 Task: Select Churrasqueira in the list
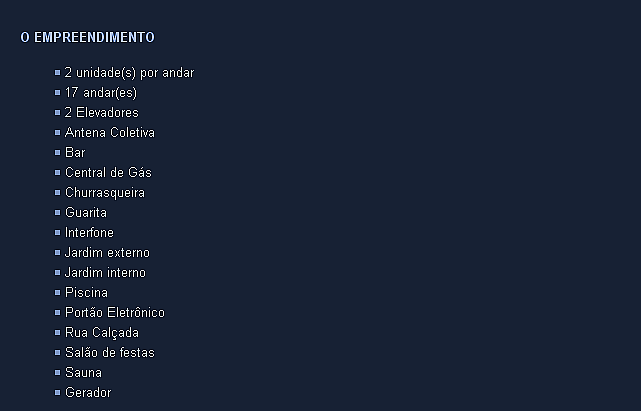(104, 193)
